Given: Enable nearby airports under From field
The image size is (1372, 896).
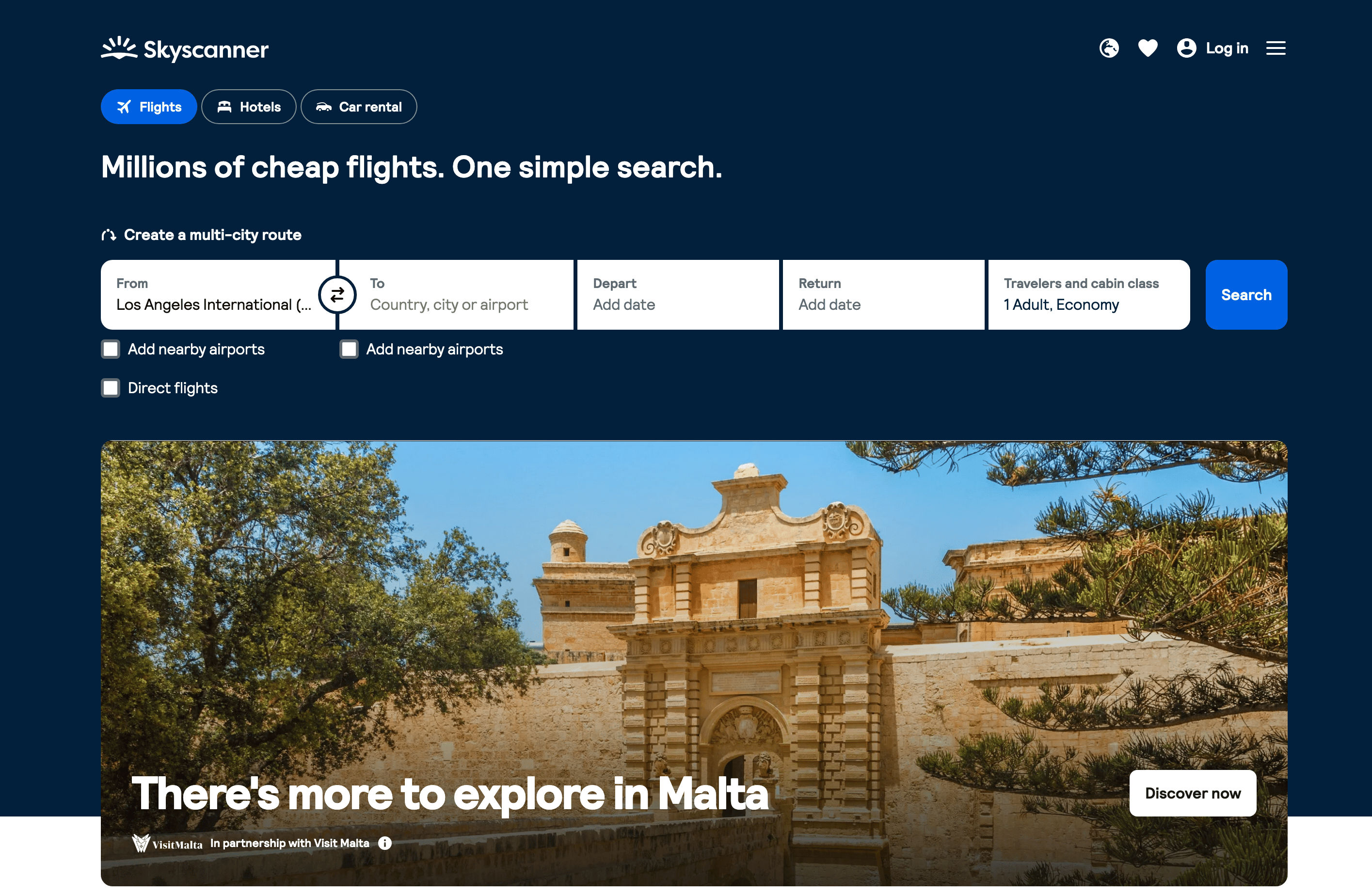Looking at the screenshot, I should point(111,350).
